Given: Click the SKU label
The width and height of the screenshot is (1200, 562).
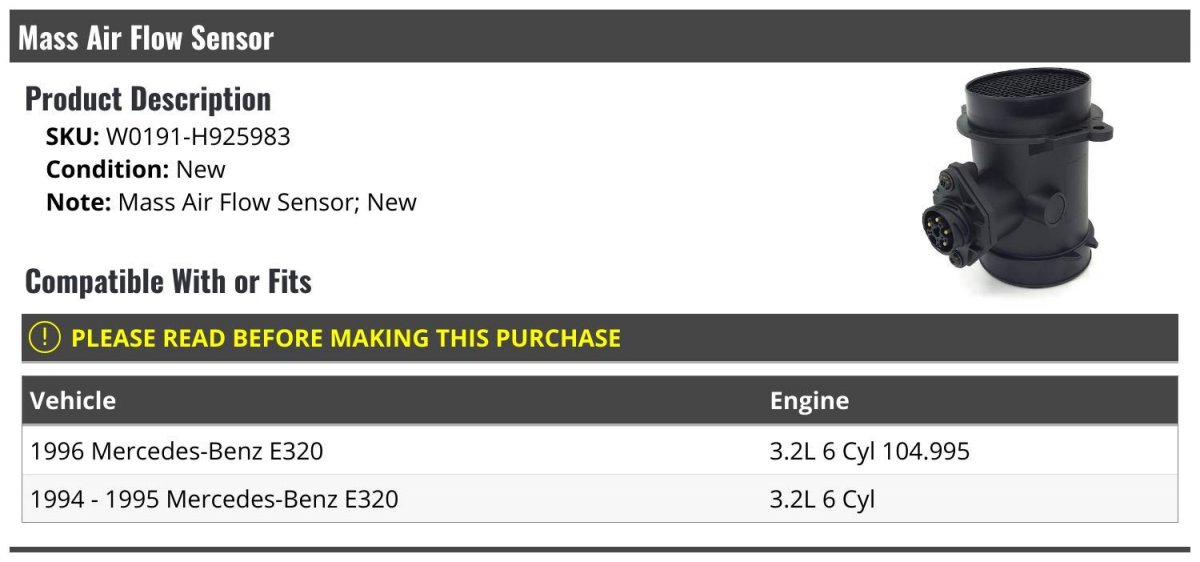Looking at the screenshot, I should coord(73,137).
